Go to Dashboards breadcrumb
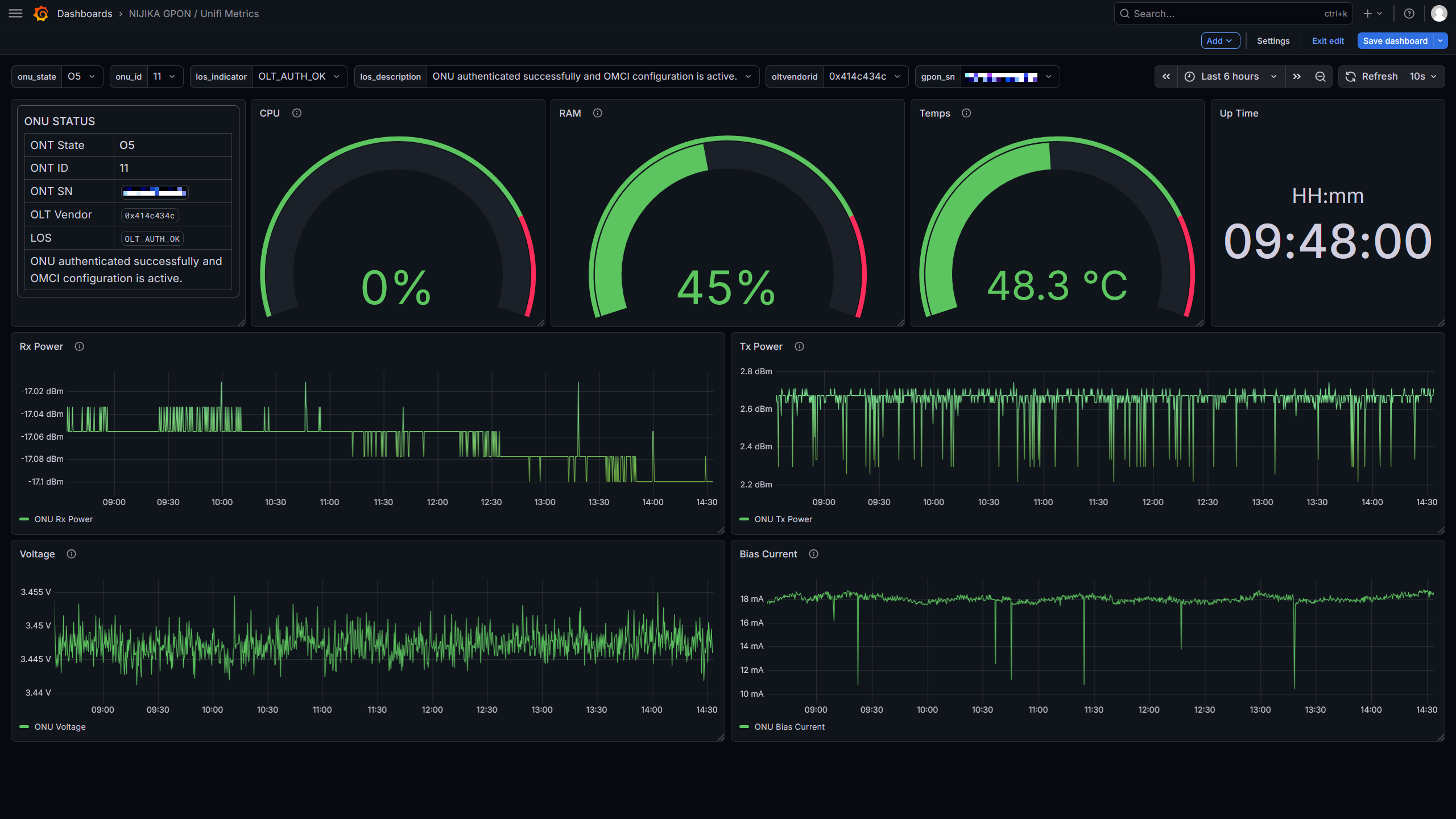The height and width of the screenshot is (819, 1456). (x=84, y=13)
